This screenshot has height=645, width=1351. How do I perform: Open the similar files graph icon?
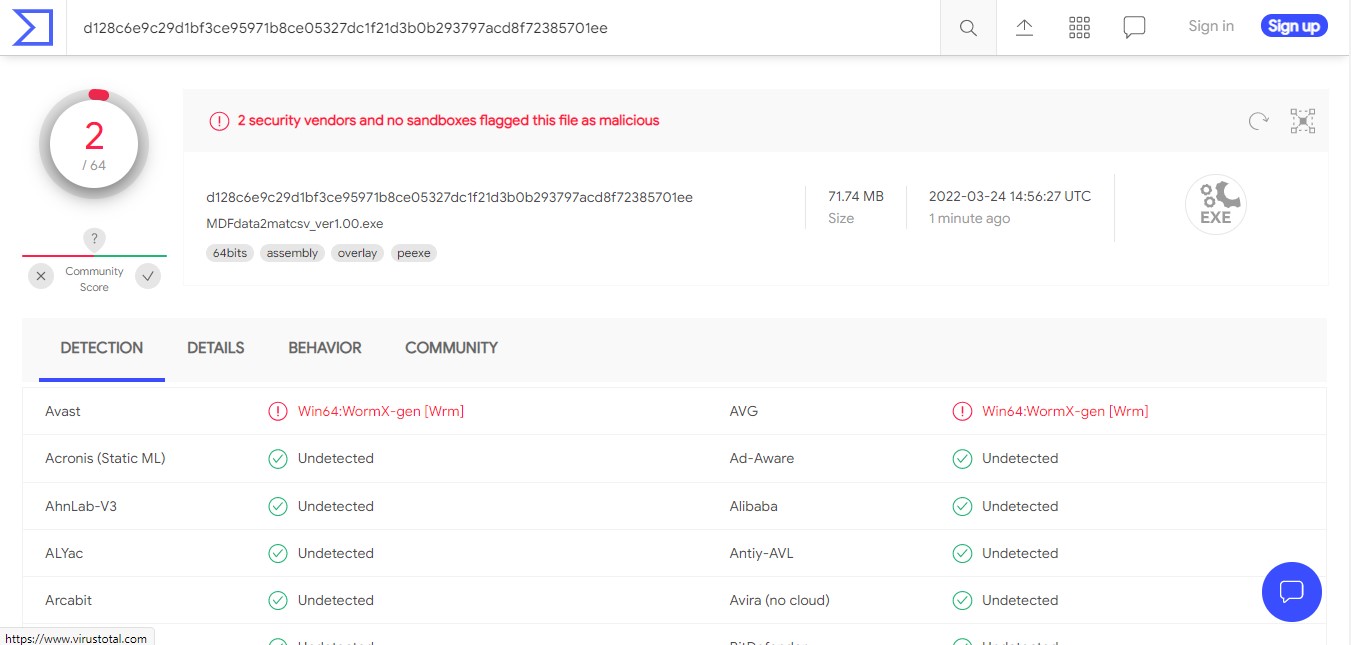coord(1303,121)
